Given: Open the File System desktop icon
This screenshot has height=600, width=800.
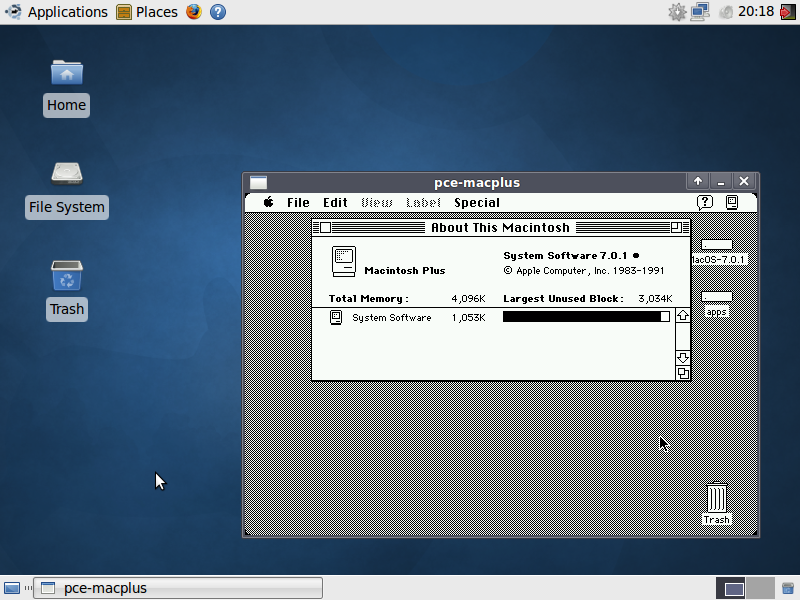Looking at the screenshot, I should click(67, 174).
